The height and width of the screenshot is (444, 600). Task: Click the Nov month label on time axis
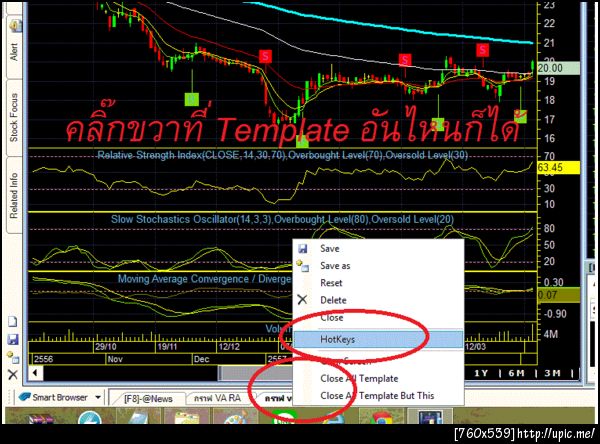click(115, 359)
